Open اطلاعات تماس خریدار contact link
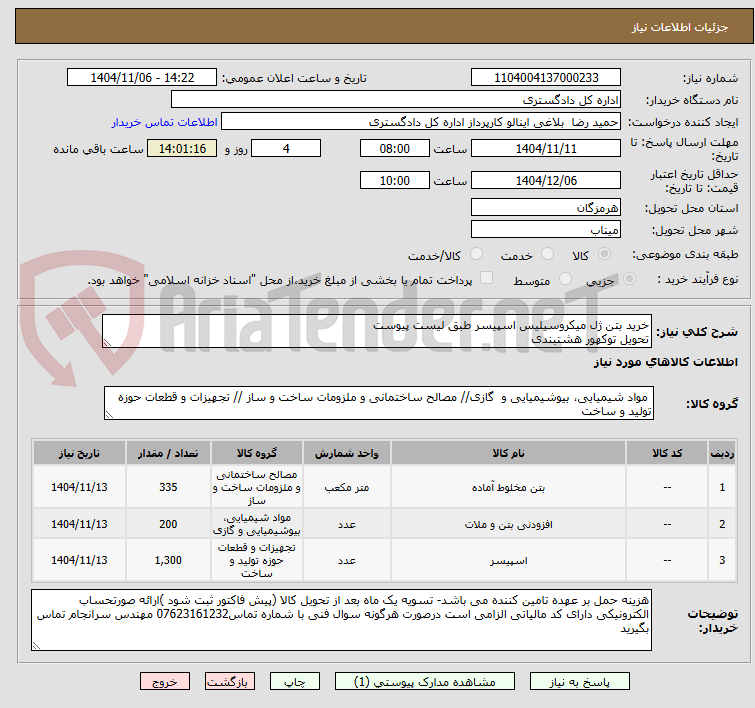 pyautogui.click(x=165, y=122)
